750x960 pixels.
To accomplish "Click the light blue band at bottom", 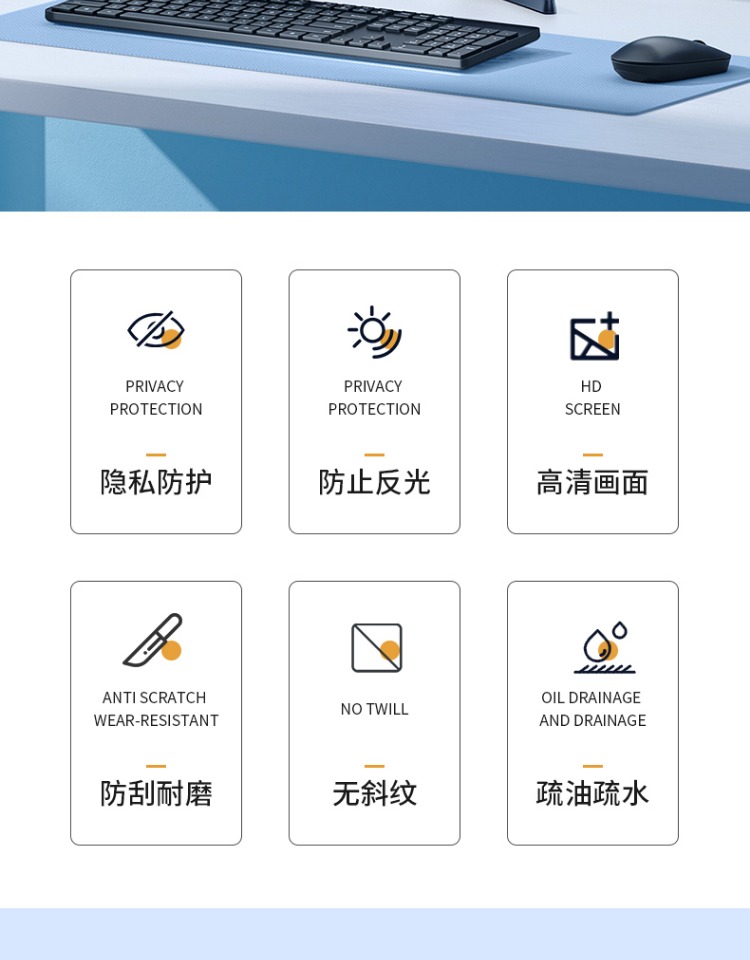I will pyautogui.click(x=374, y=934).
